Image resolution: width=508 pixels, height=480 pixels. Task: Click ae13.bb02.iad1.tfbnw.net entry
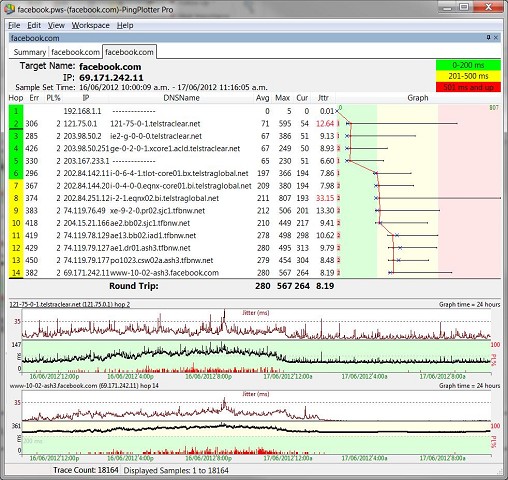153,235
